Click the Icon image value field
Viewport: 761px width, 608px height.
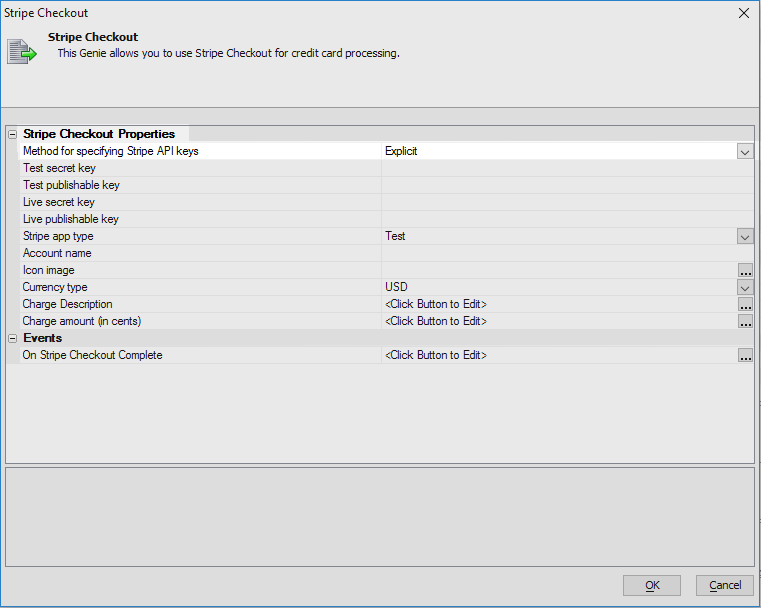[x=559, y=270]
